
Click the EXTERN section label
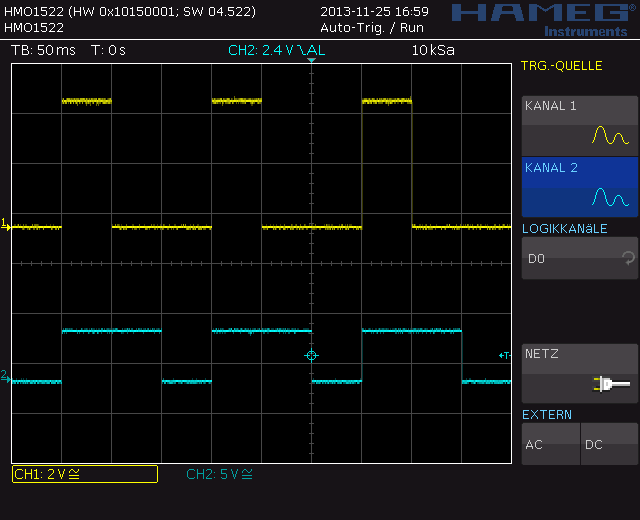[x=547, y=415]
